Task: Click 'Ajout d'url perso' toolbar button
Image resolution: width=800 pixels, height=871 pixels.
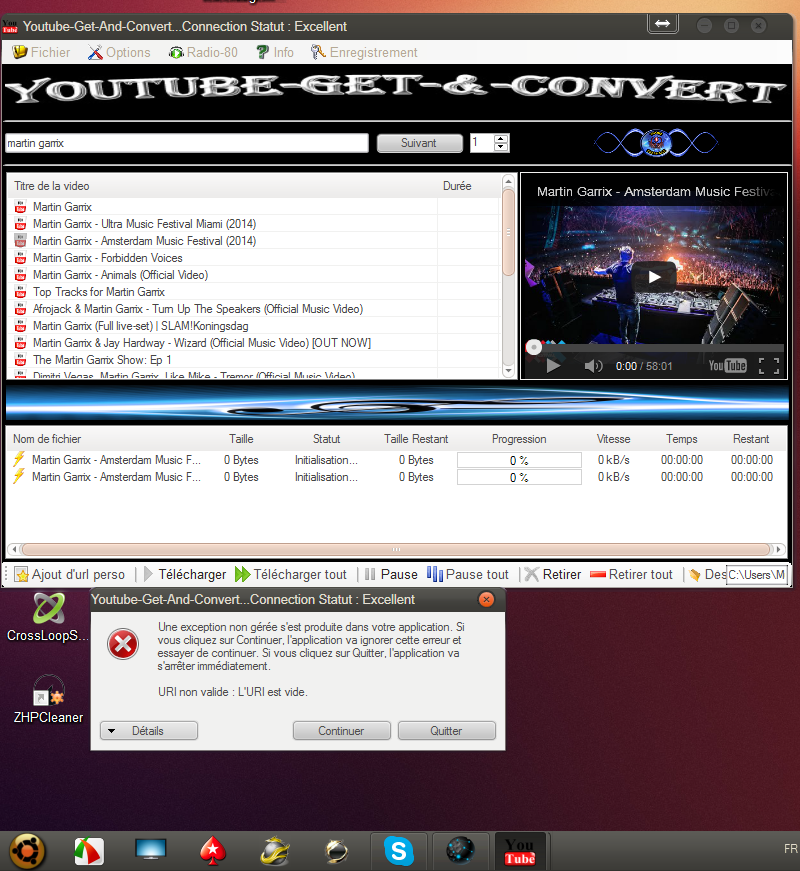Action: tap(70, 574)
